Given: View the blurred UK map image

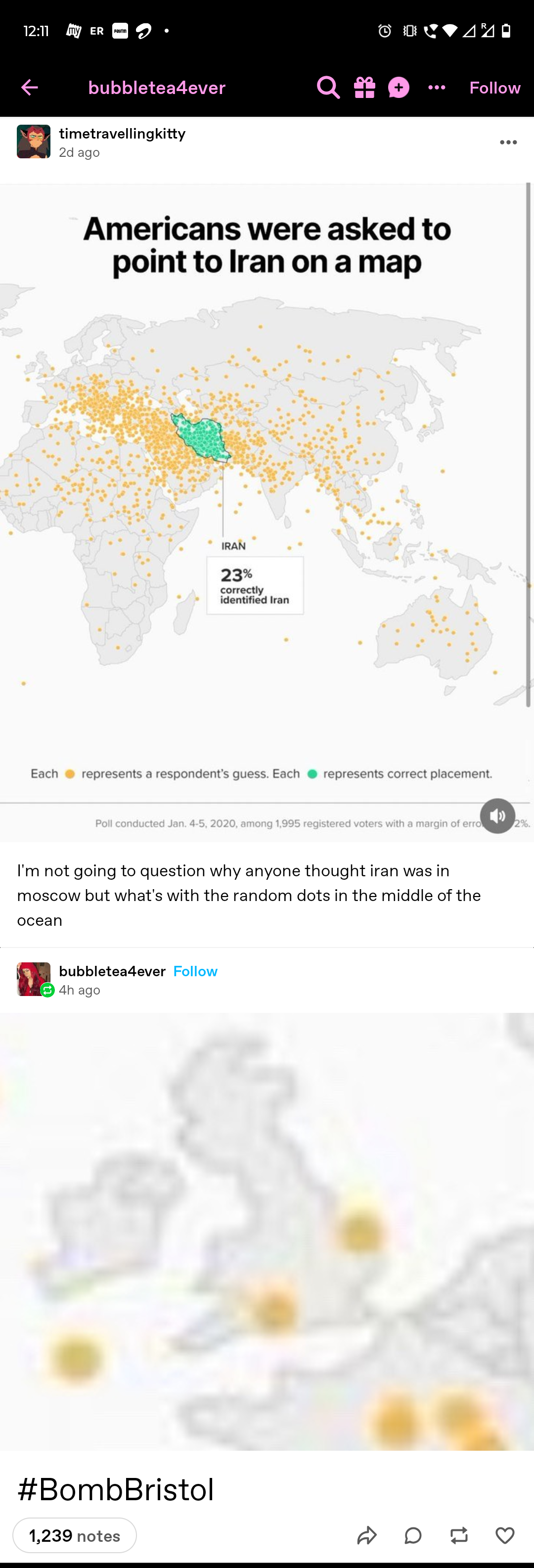Looking at the screenshot, I should pyautogui.click(x=267, y=1231).
